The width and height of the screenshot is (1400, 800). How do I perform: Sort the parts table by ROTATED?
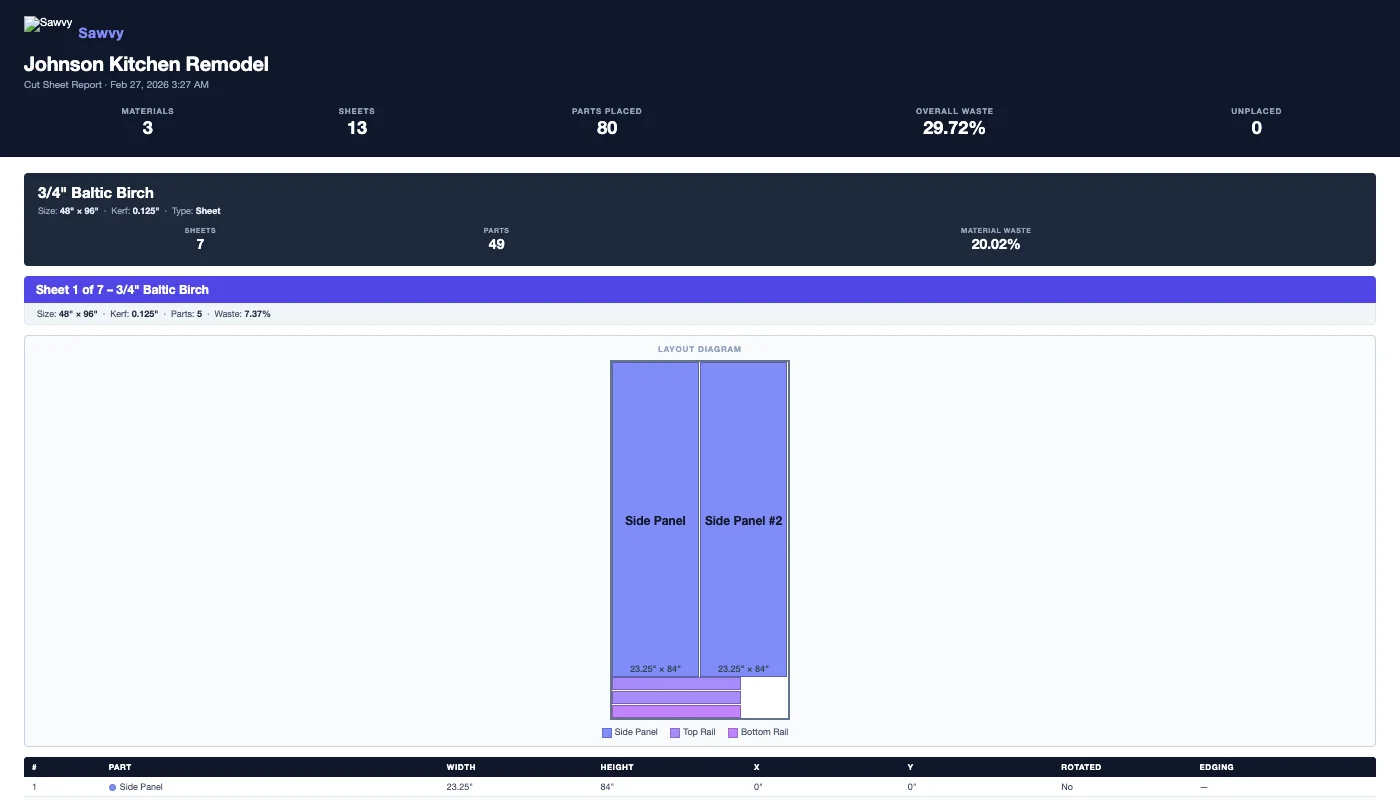click(1081, 767)
